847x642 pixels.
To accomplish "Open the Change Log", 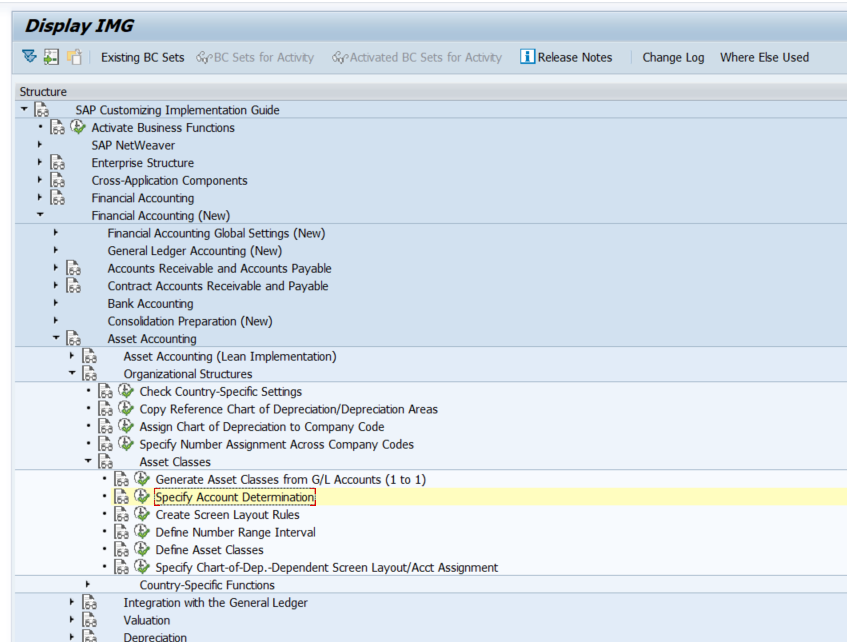I will (x=673, y=57).
